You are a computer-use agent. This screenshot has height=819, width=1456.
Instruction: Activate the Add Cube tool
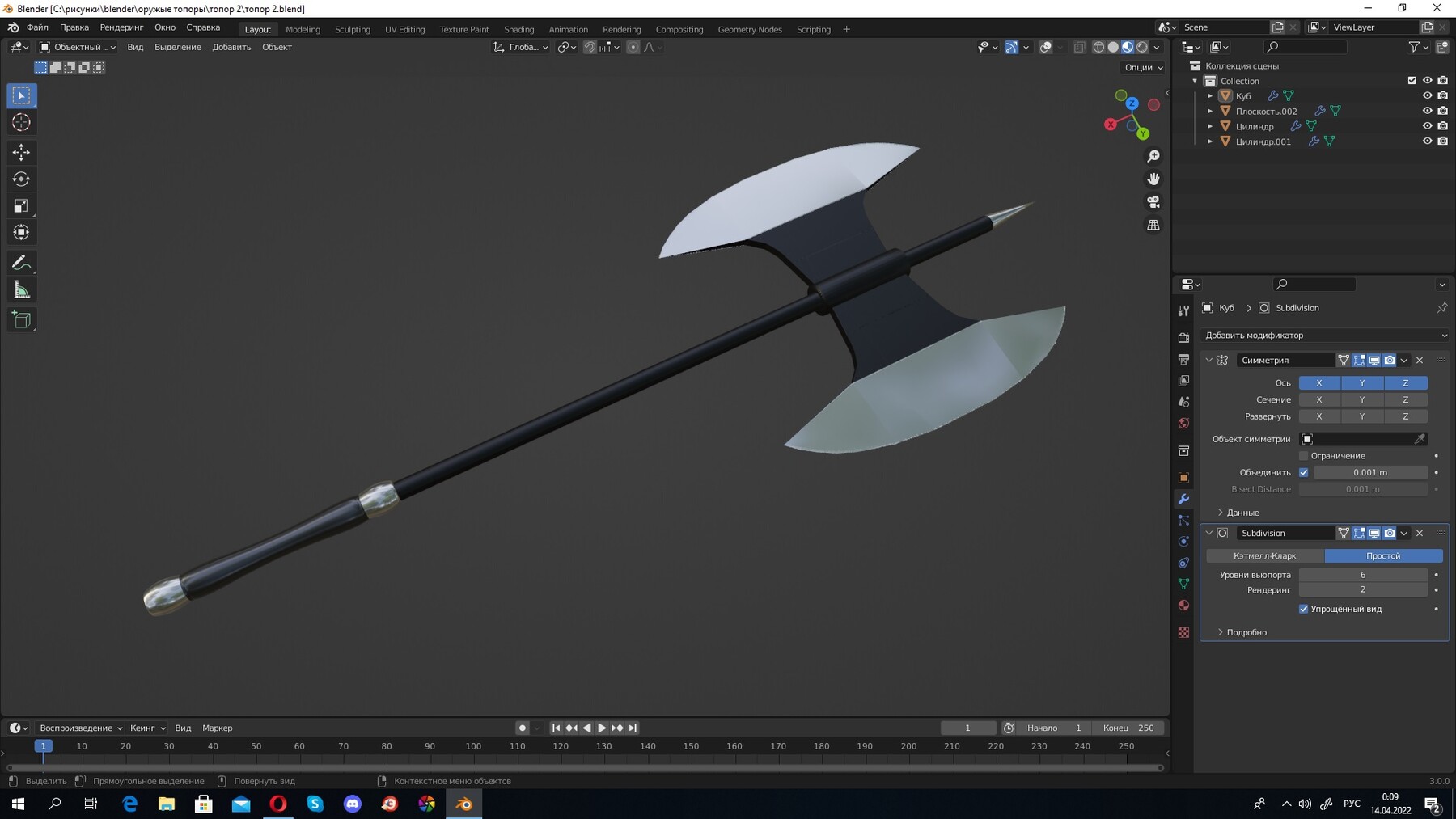[21, 319]
